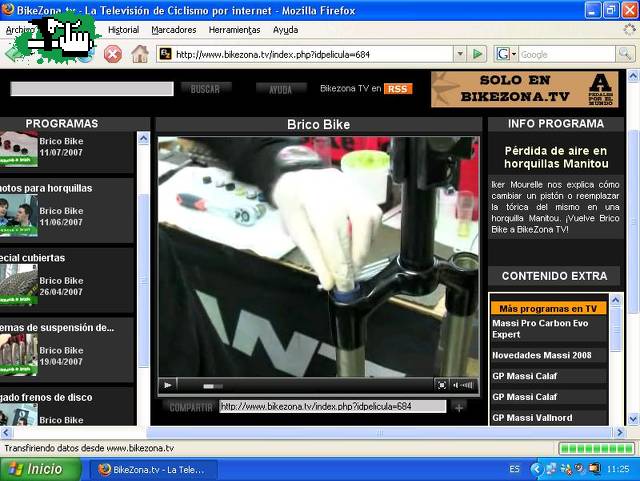
Task: Open the Historial menu
Action: pos(123,30)
